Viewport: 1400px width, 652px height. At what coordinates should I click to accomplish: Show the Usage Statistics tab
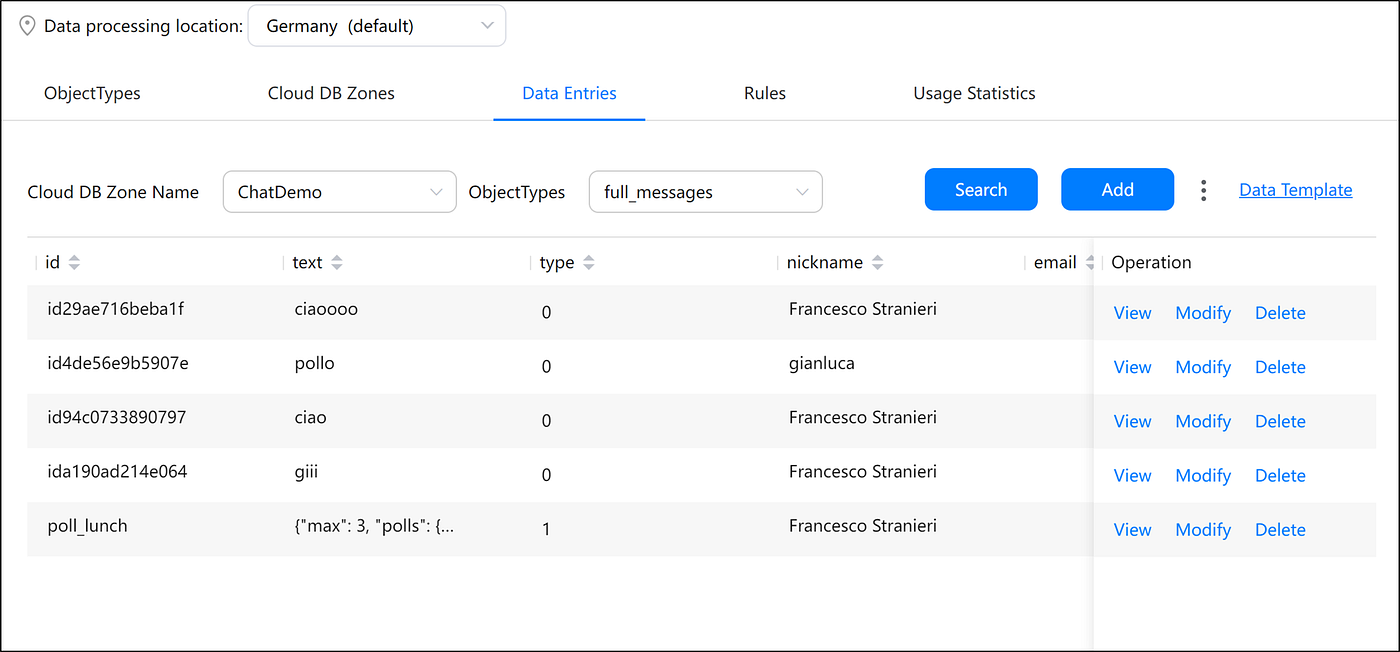tap(974, 94)
